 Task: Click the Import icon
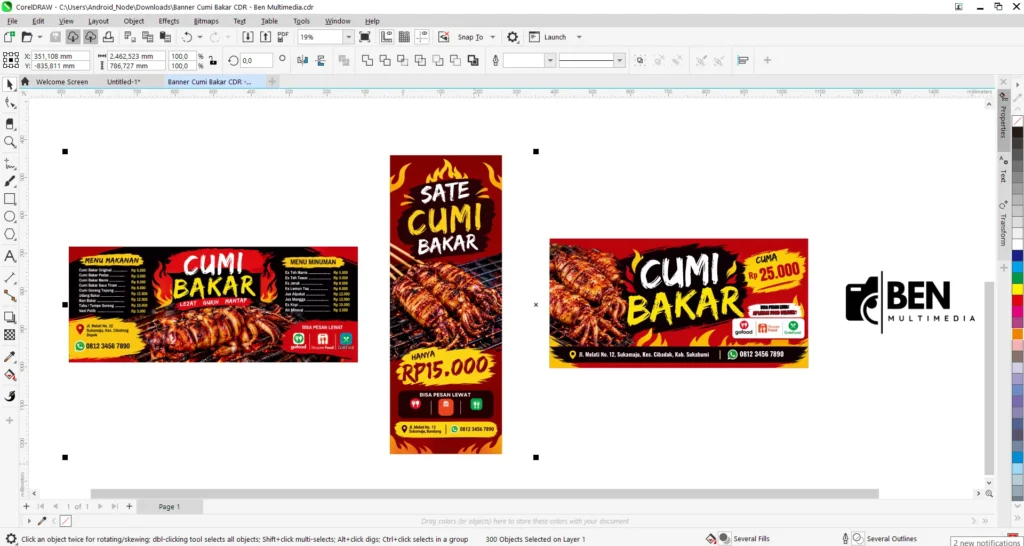click(x=248, y=37)
